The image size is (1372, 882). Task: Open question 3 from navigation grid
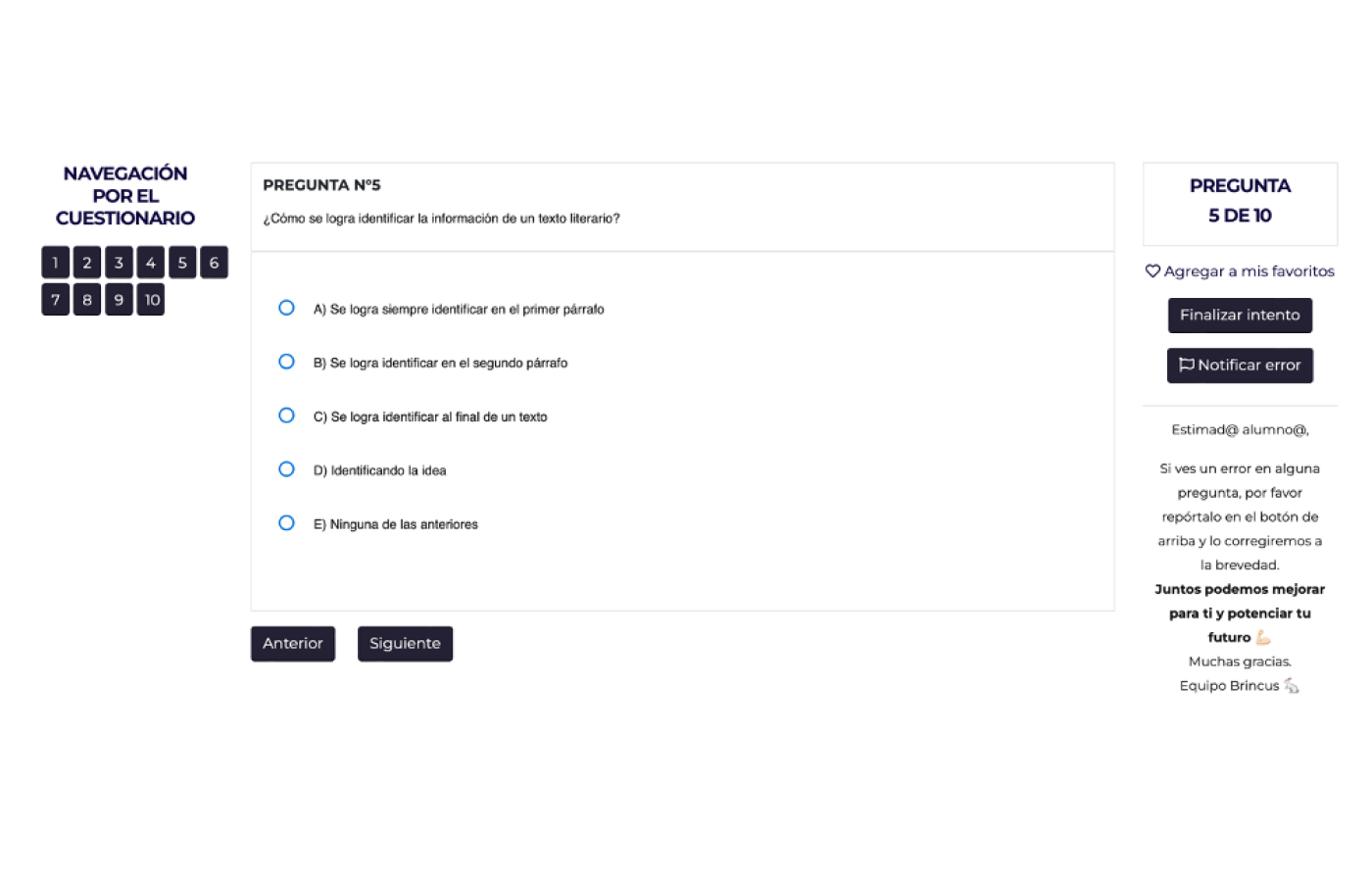[119, 263]
